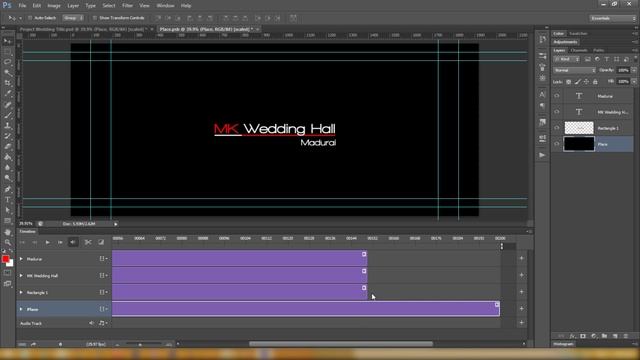Image resolution: width=640 pixels, height=360 pixels.
Task: Open the Actions panel play icon
Action: click(542, 155)
